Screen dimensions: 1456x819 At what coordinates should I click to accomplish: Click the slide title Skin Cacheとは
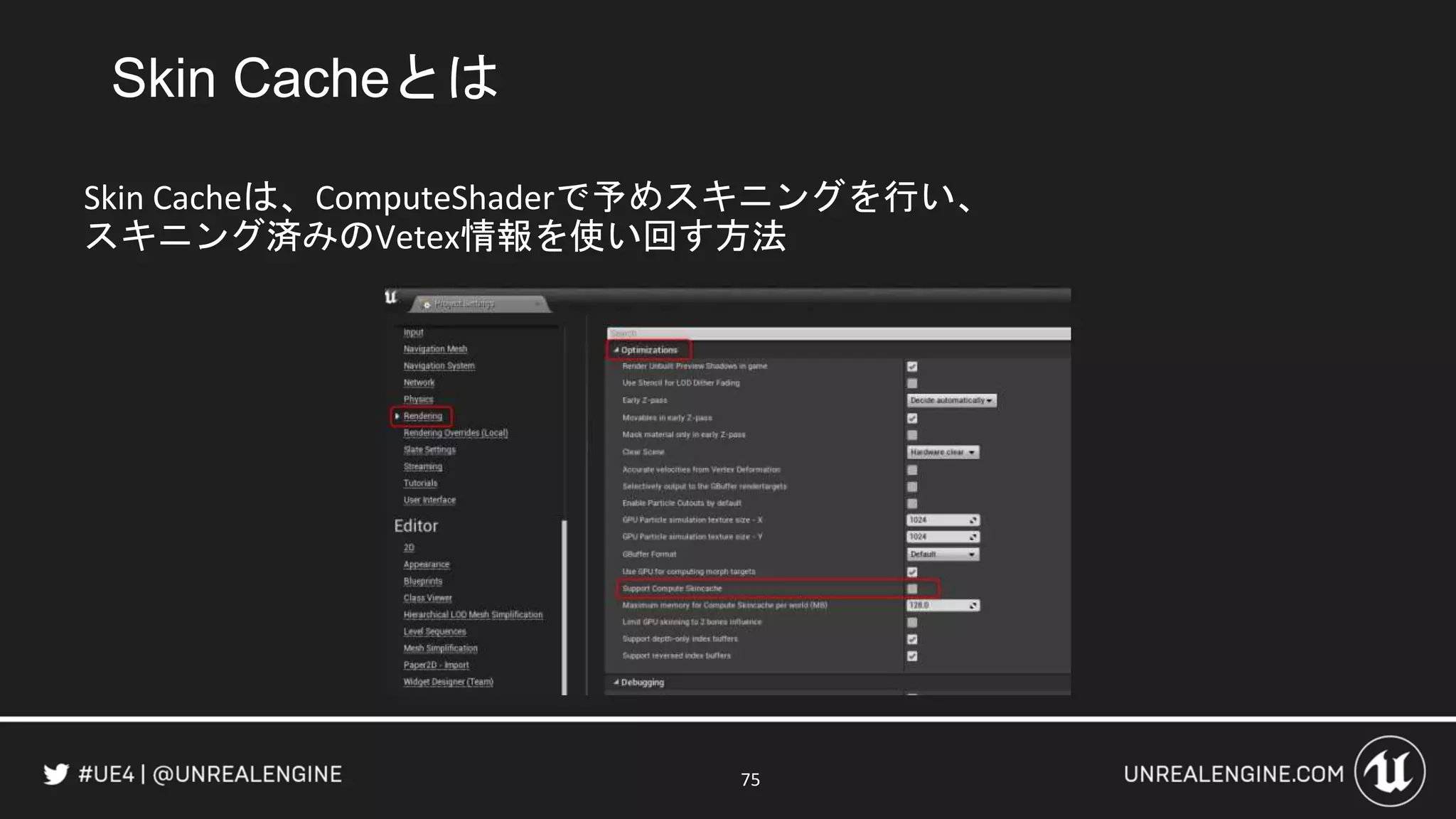[305, 77]
